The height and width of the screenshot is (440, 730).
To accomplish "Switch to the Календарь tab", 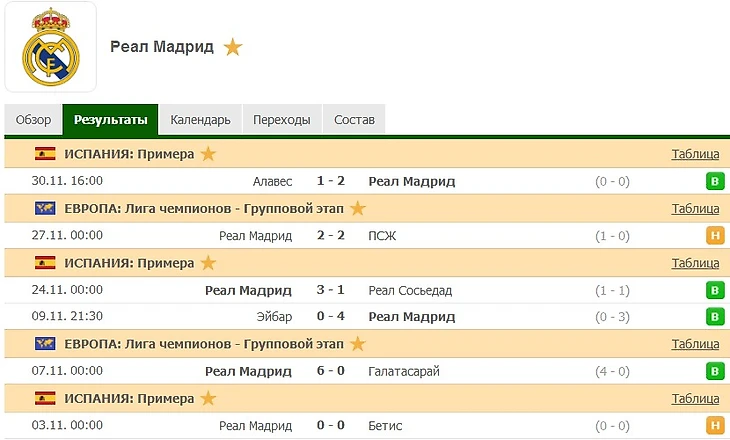I will (200, 120).
